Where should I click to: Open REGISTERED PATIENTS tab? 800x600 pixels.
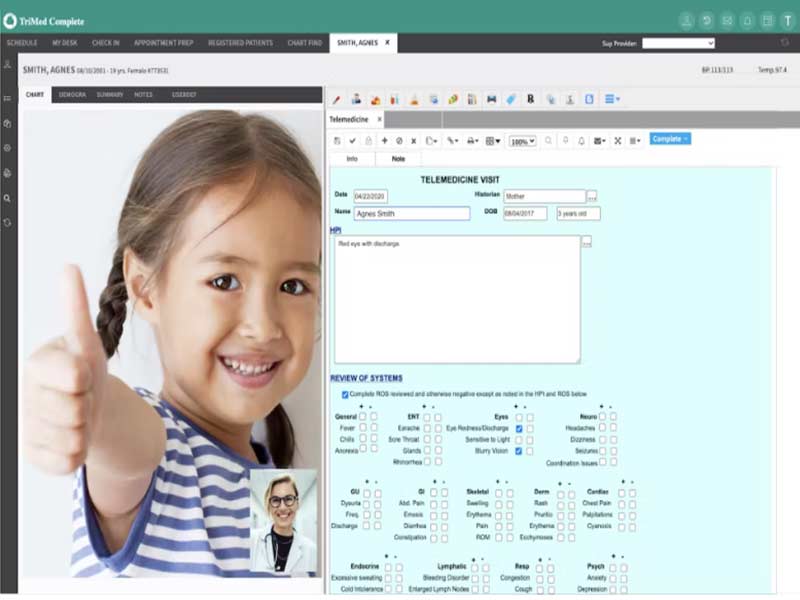pos(240,43)
